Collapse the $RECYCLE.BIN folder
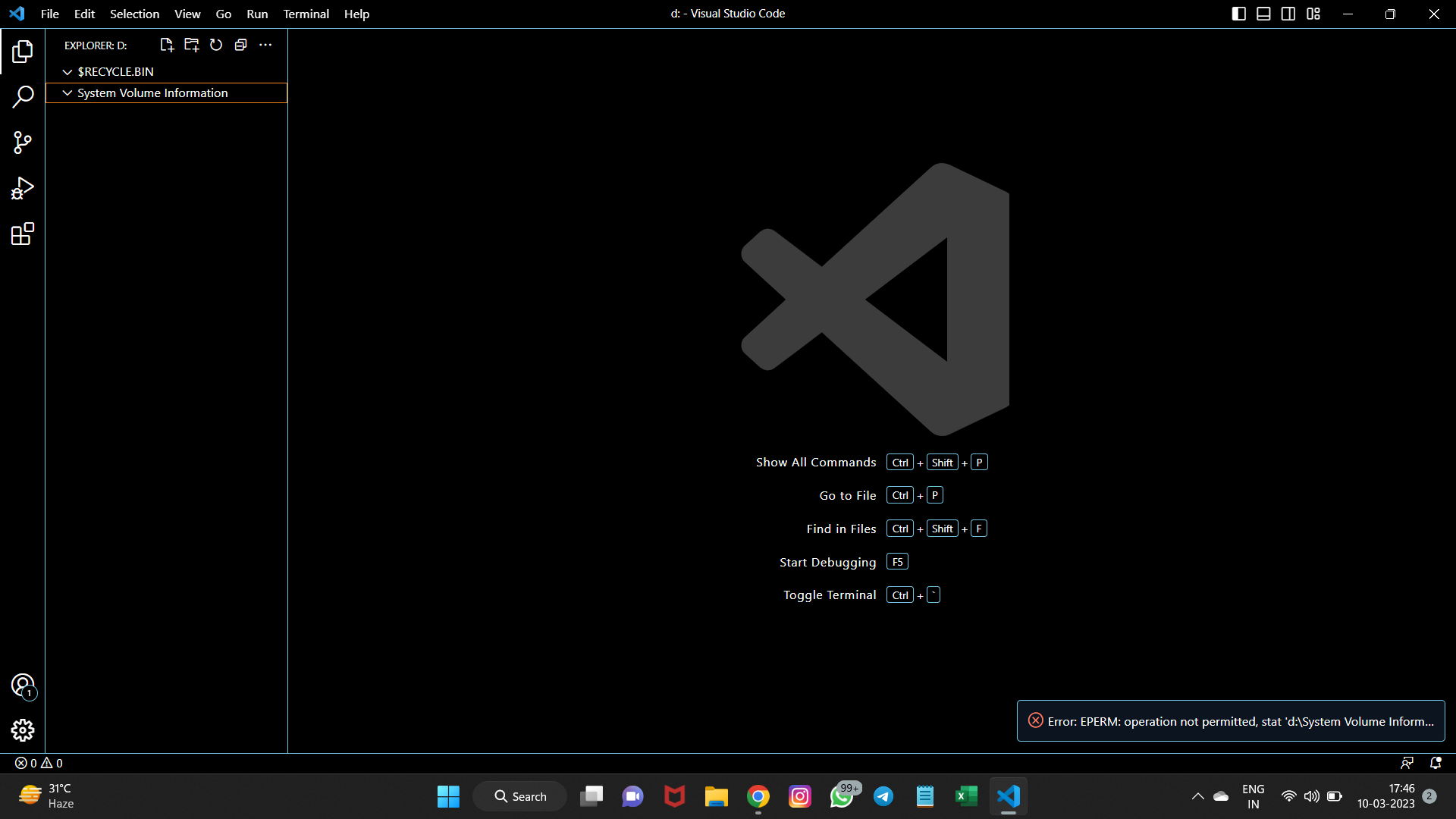The height and width of the screenshot is (819, 1456). click(67, 71)
